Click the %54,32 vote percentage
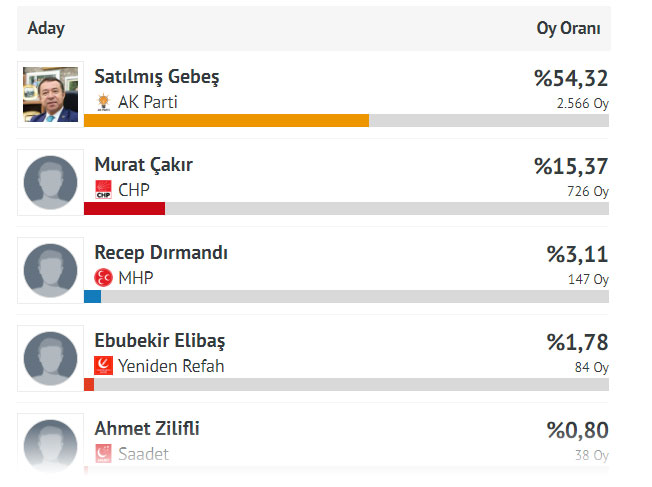Image resolution: width=652 pixels, height=487 pixels. tap(570, 79)
